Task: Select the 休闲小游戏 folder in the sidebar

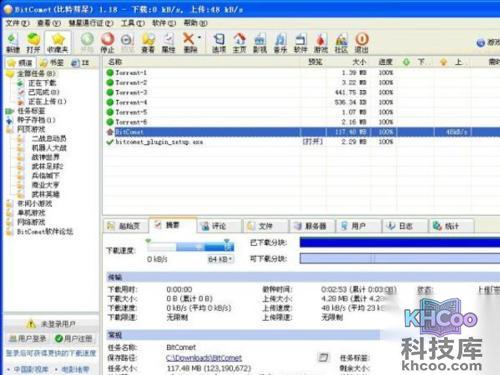Action: (35, 203)
